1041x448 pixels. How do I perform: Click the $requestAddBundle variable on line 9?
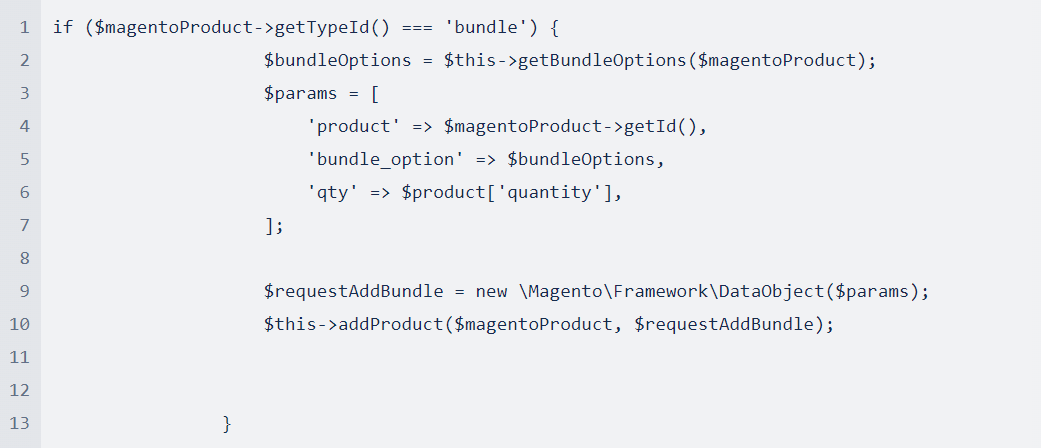354,292
